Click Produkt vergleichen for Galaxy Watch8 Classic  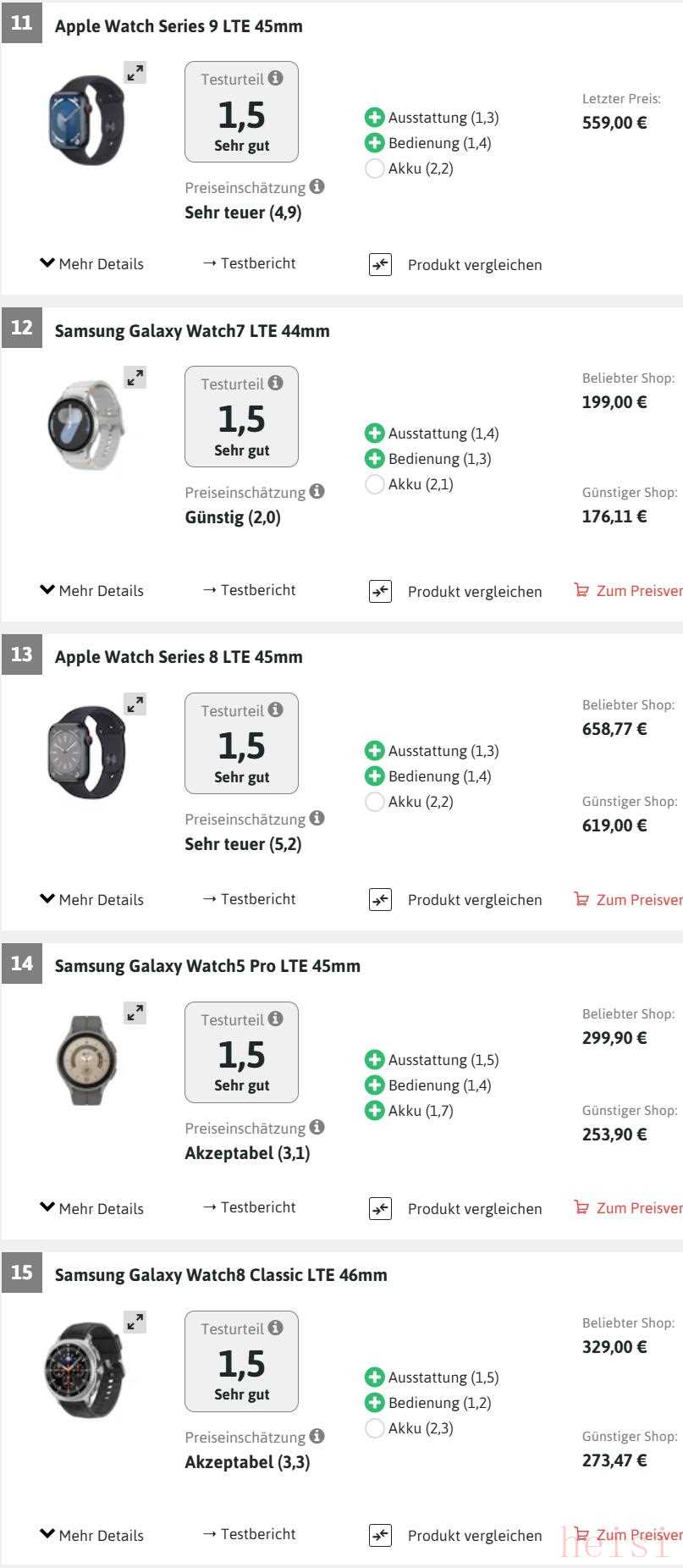tap(474, 1536)
